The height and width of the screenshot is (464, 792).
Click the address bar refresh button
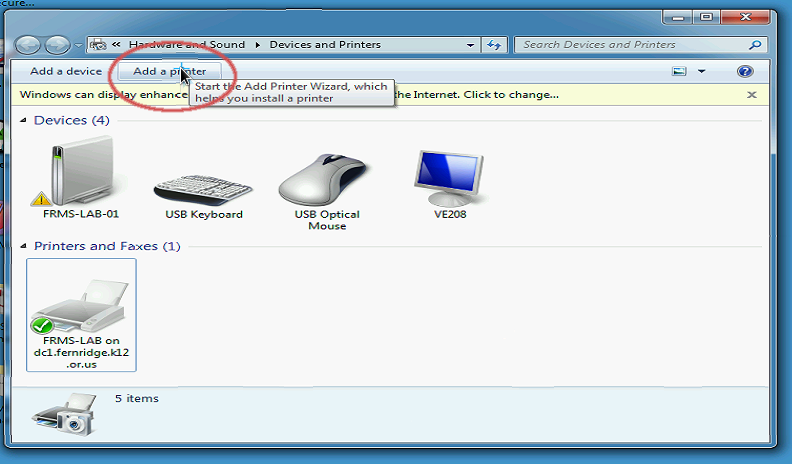coord(494,45)
